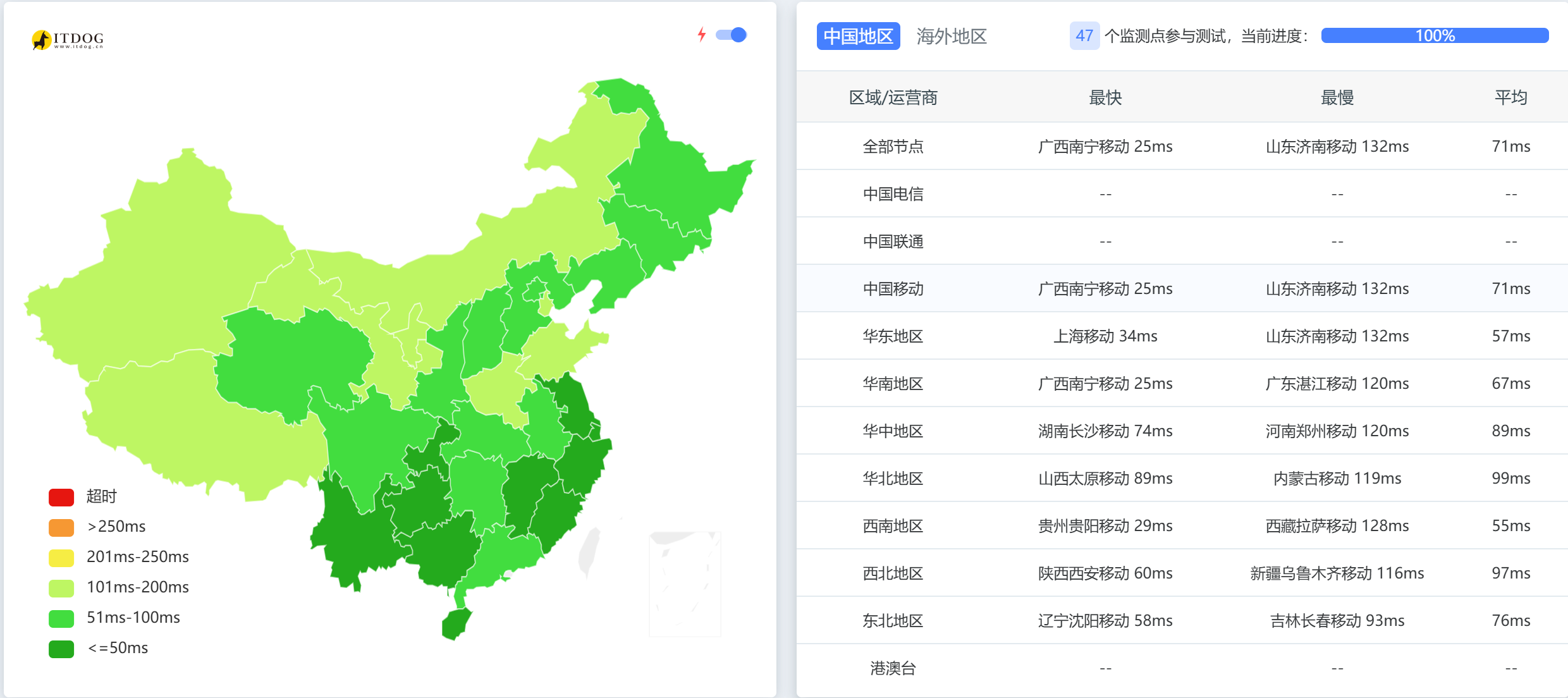Select the 中国地区 tab

click(858, 36)
